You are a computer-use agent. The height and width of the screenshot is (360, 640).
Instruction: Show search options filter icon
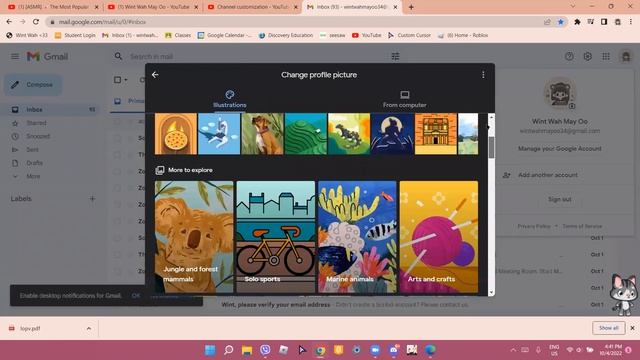(x=395, y=56)
